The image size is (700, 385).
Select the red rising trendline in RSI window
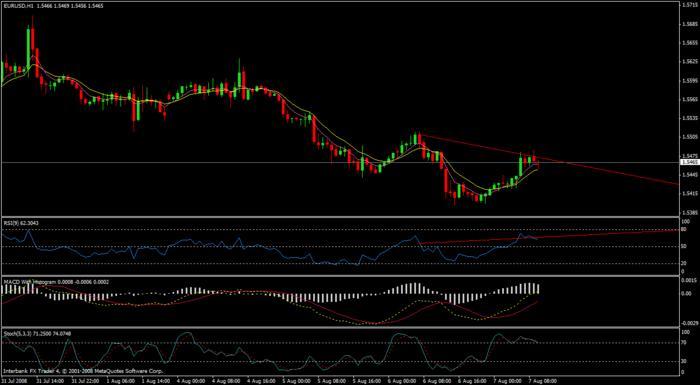coord(549,237)
